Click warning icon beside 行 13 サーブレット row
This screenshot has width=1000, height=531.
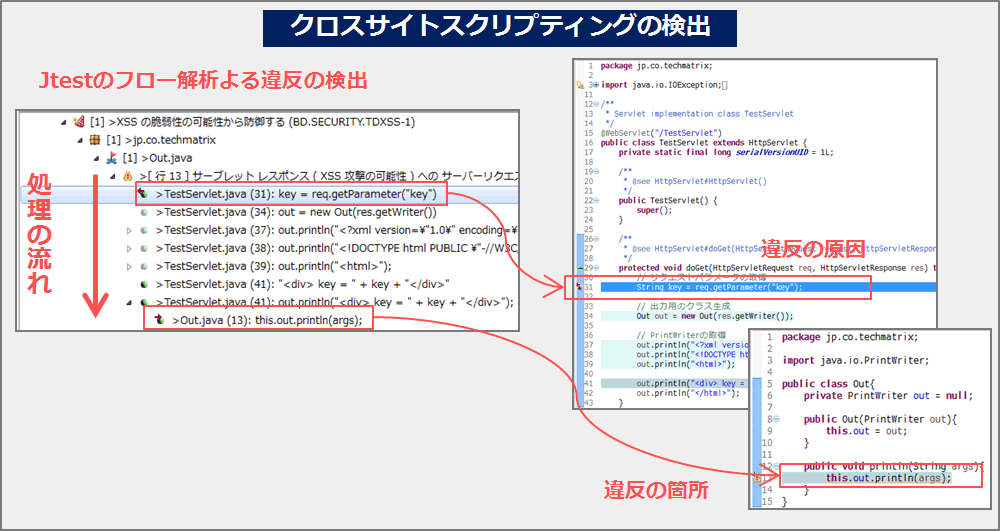point(128,176)
